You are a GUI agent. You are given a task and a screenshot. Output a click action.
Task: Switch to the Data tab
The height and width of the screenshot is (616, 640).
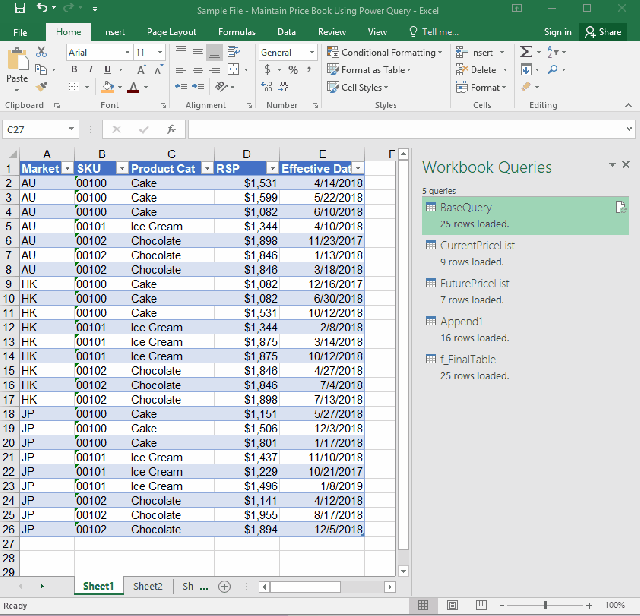(x=287, y=32)
